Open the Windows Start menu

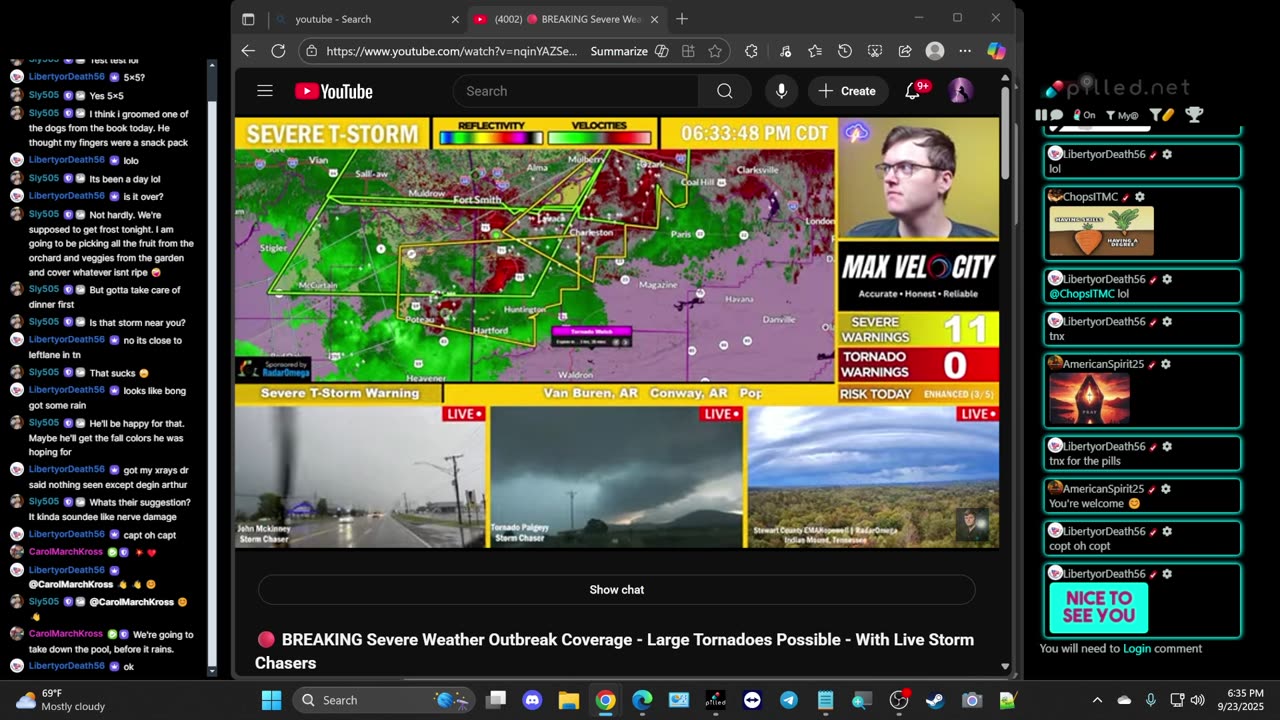[272, 700]
